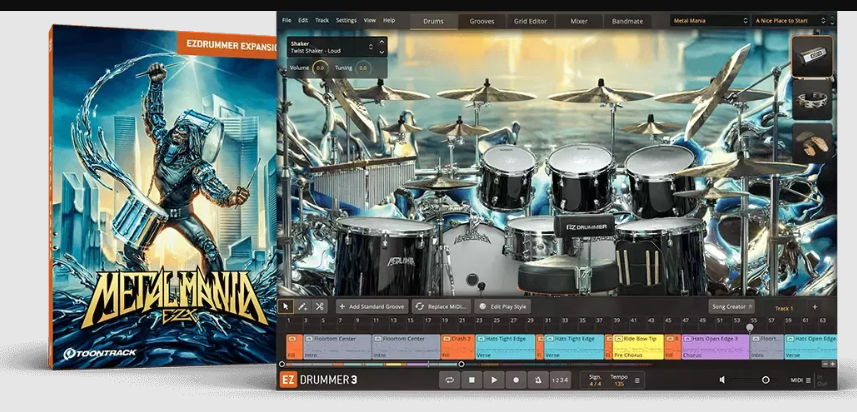Toggle the 1234 count-in button
Screen dimensions: 857x412
[x=559, y=380]
